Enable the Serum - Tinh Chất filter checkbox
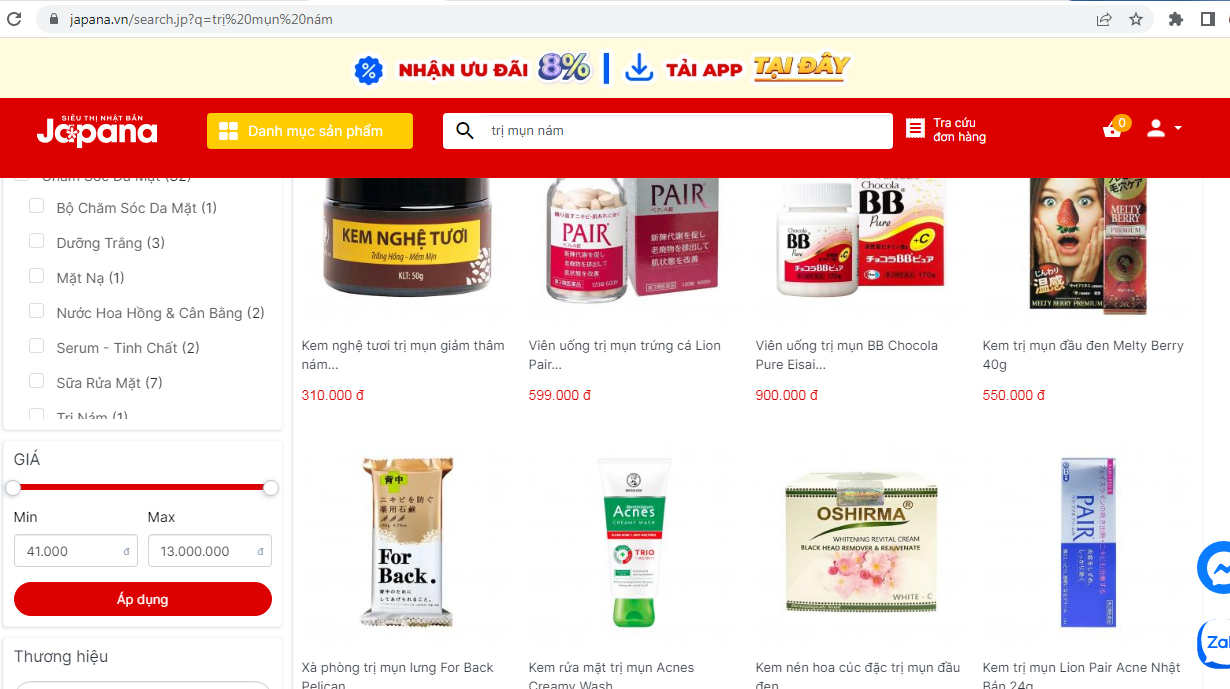The image size is (1230, 689). pos(37,346)
